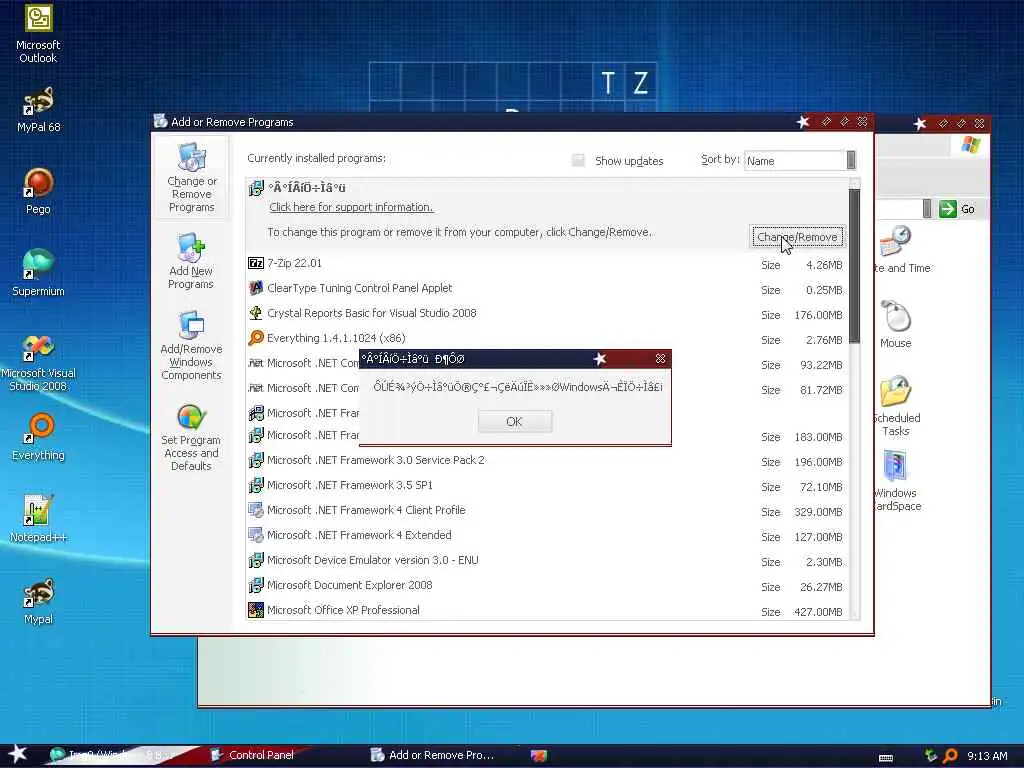Open Set Program Access and Defaults
This screenshot has width=1024, height=768.
(x=191, y=437)
